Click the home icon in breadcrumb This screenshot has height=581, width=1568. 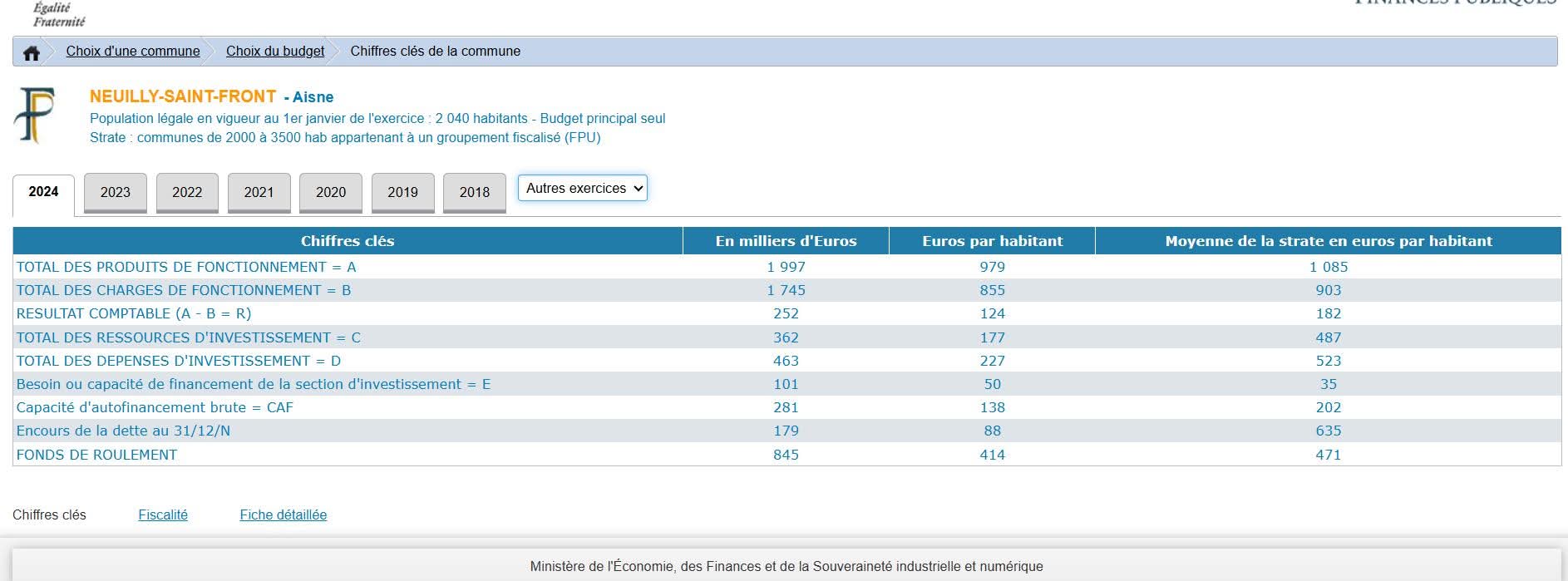(32, 52)
